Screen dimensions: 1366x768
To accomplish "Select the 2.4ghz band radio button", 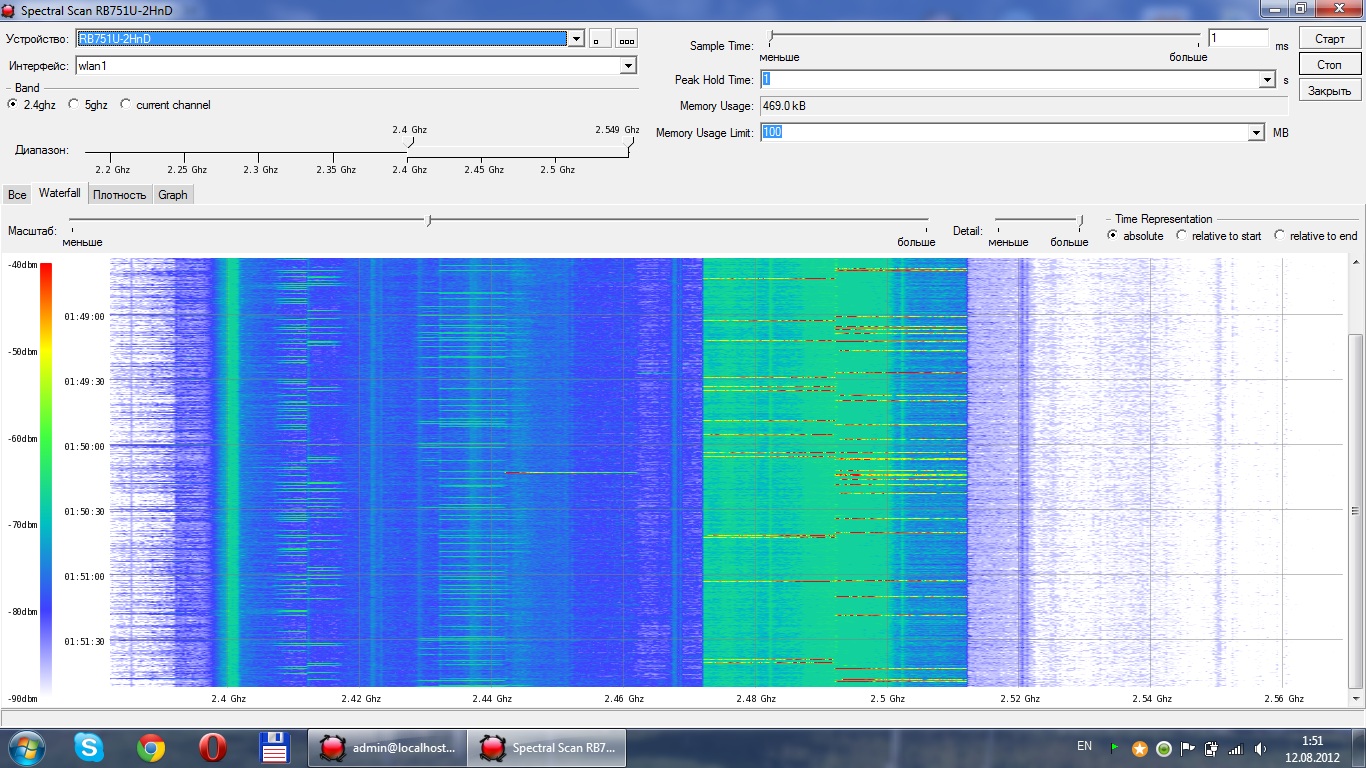I will click(13, 104).
